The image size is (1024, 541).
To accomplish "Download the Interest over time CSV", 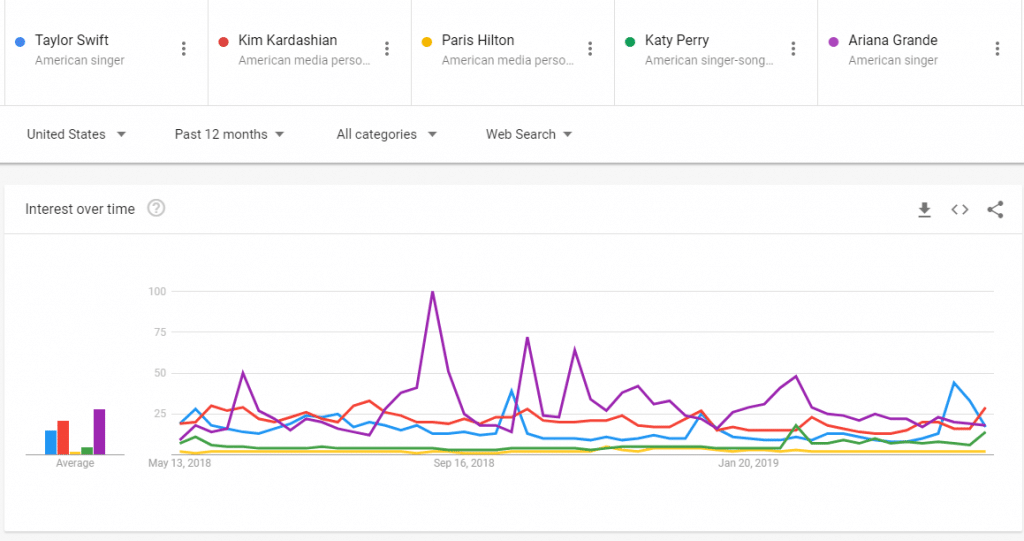I will click(924, 209).
